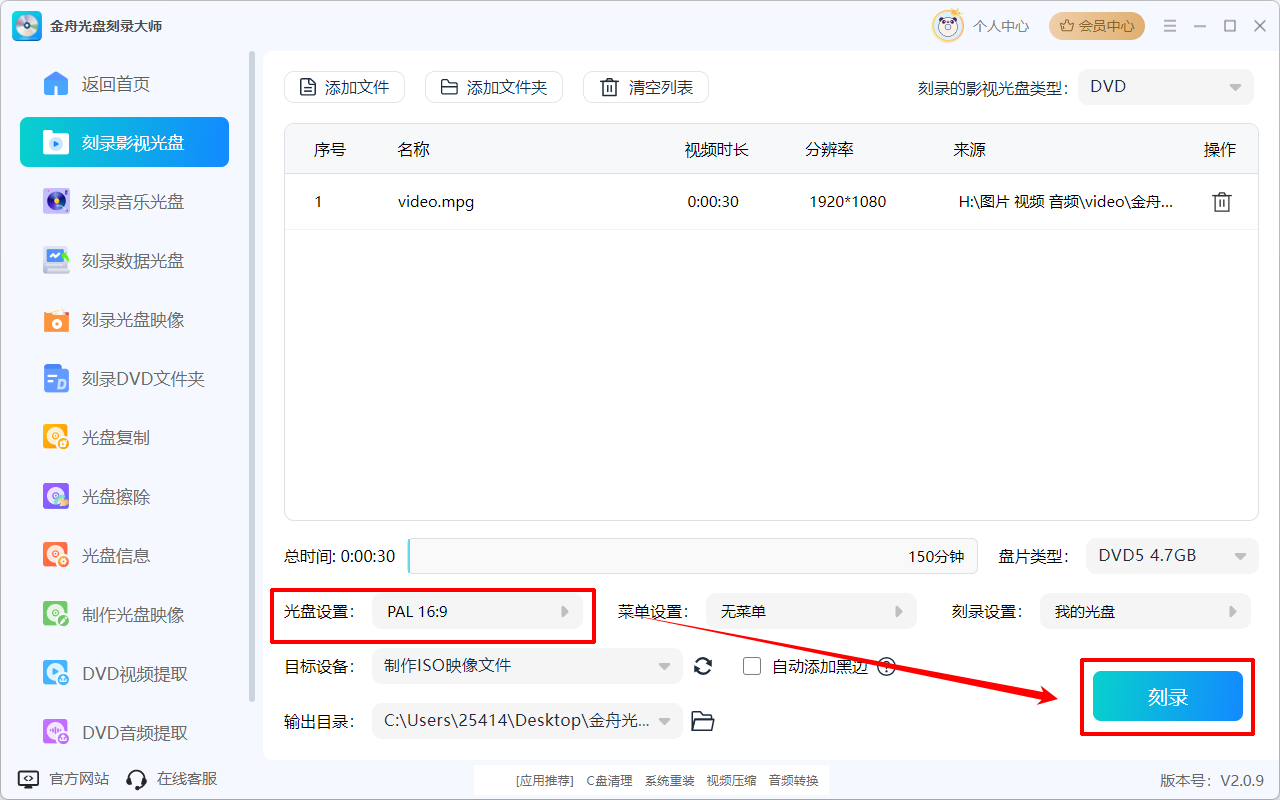Expand the target device ISO image dropdown
Viewport: 1280px width, 800px height.
[x=527, y=666]
